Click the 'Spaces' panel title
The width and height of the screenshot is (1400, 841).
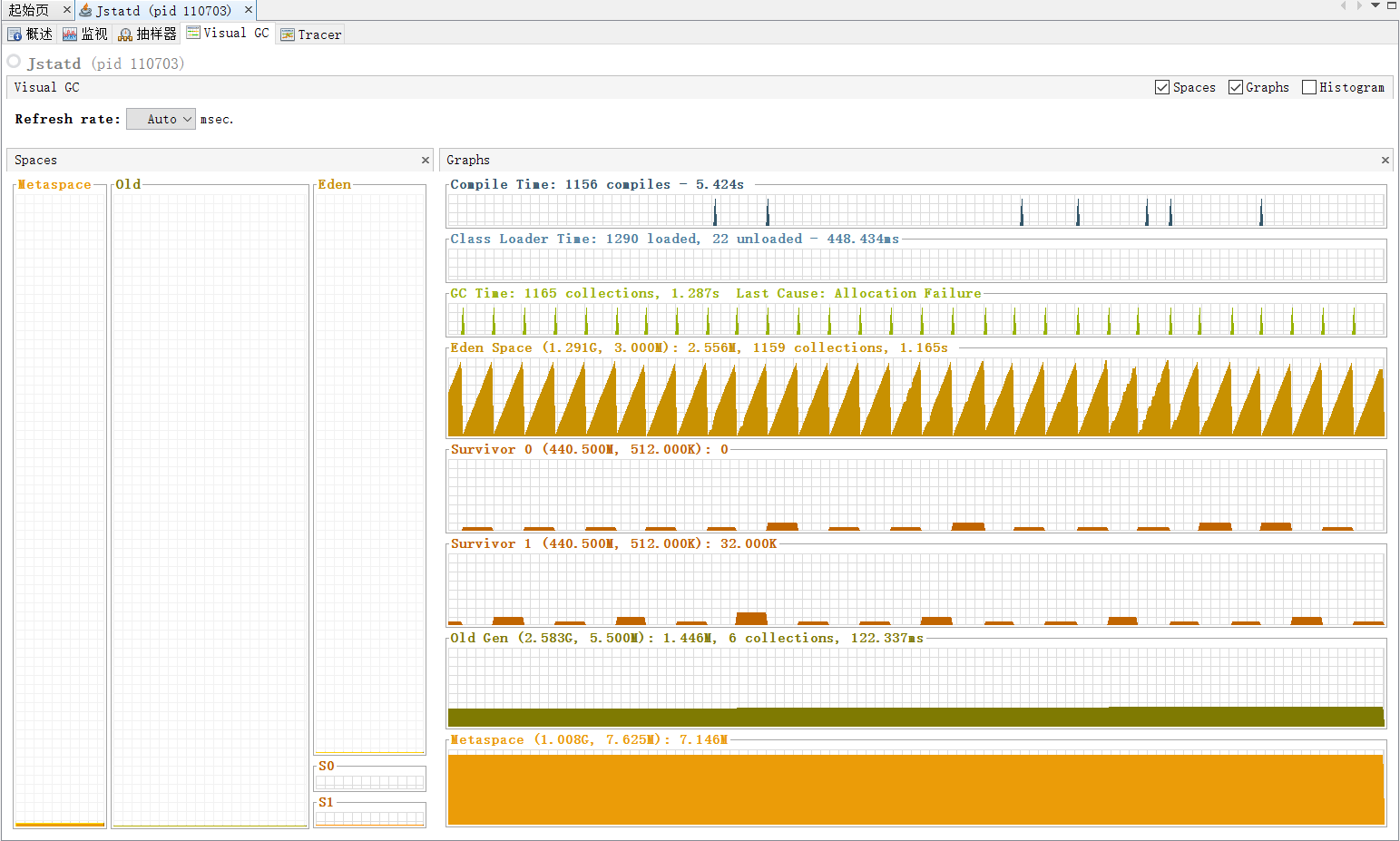click(x=35, y=160)
